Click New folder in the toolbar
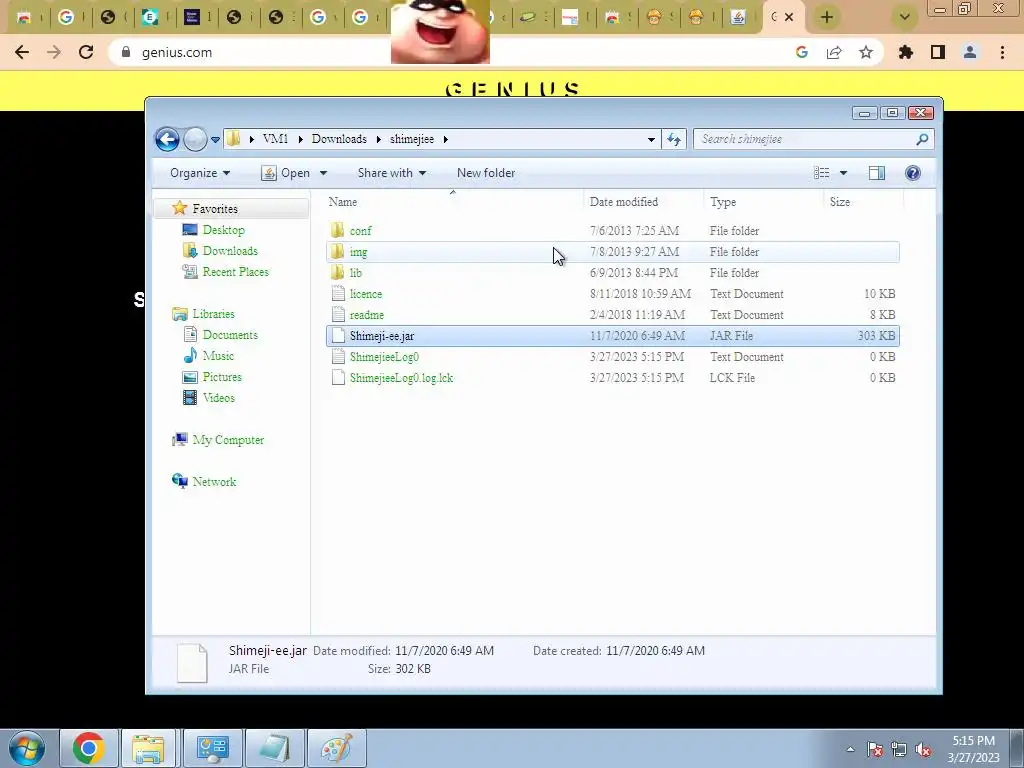Screen dimensions: 1024x768 click(x=486, y=173)
